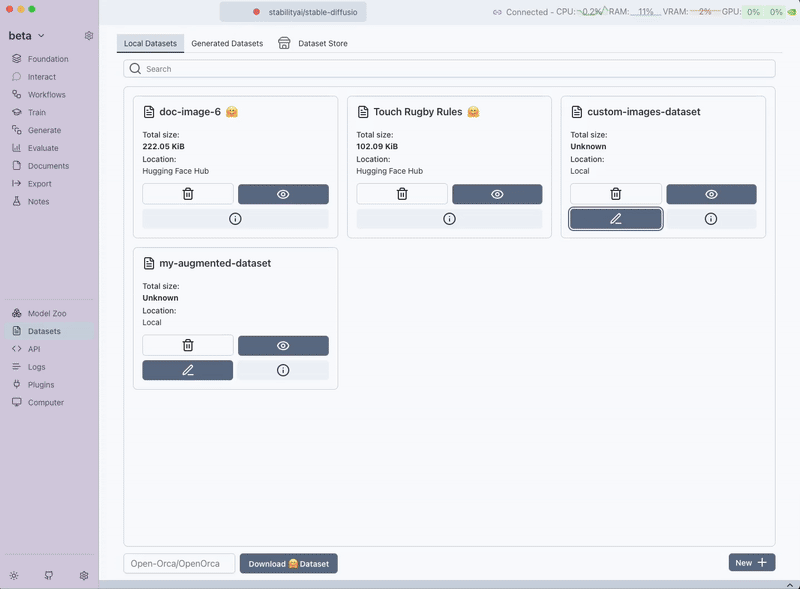Edit the my-augmented-dataset
The image size is (800, 589).
[188, 370]
